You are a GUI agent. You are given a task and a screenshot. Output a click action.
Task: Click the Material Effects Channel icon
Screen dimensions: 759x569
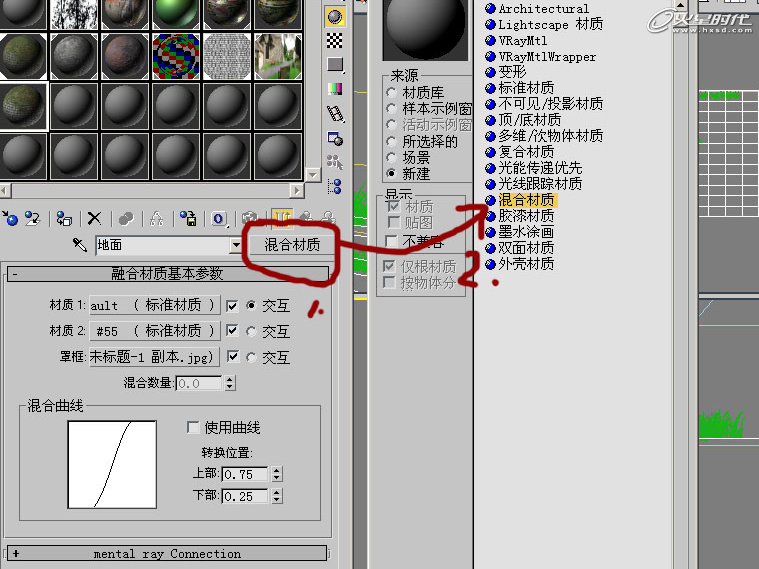tap(219, 219)
